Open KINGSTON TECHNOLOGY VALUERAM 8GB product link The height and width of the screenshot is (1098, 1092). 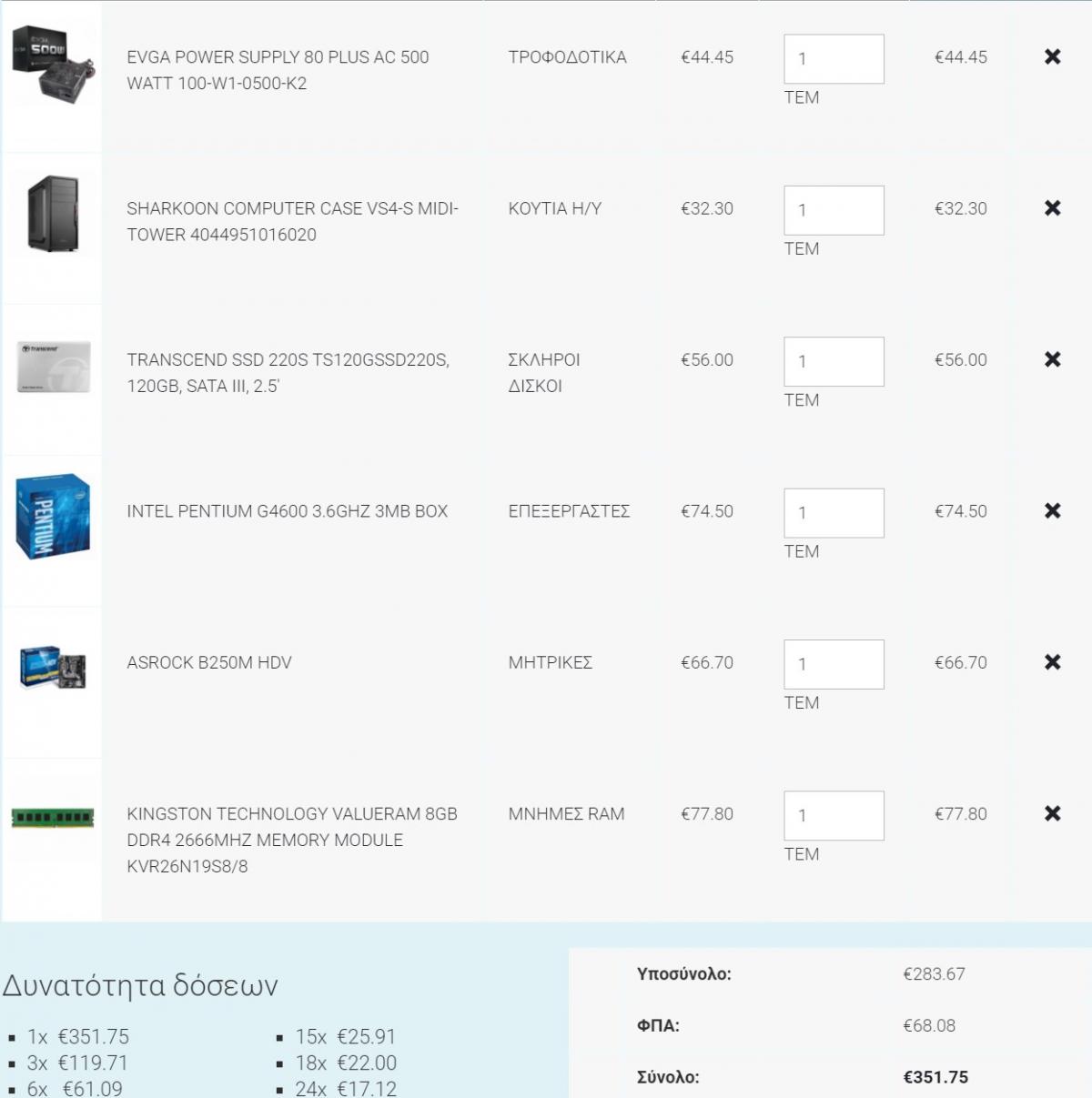(292, 840)
